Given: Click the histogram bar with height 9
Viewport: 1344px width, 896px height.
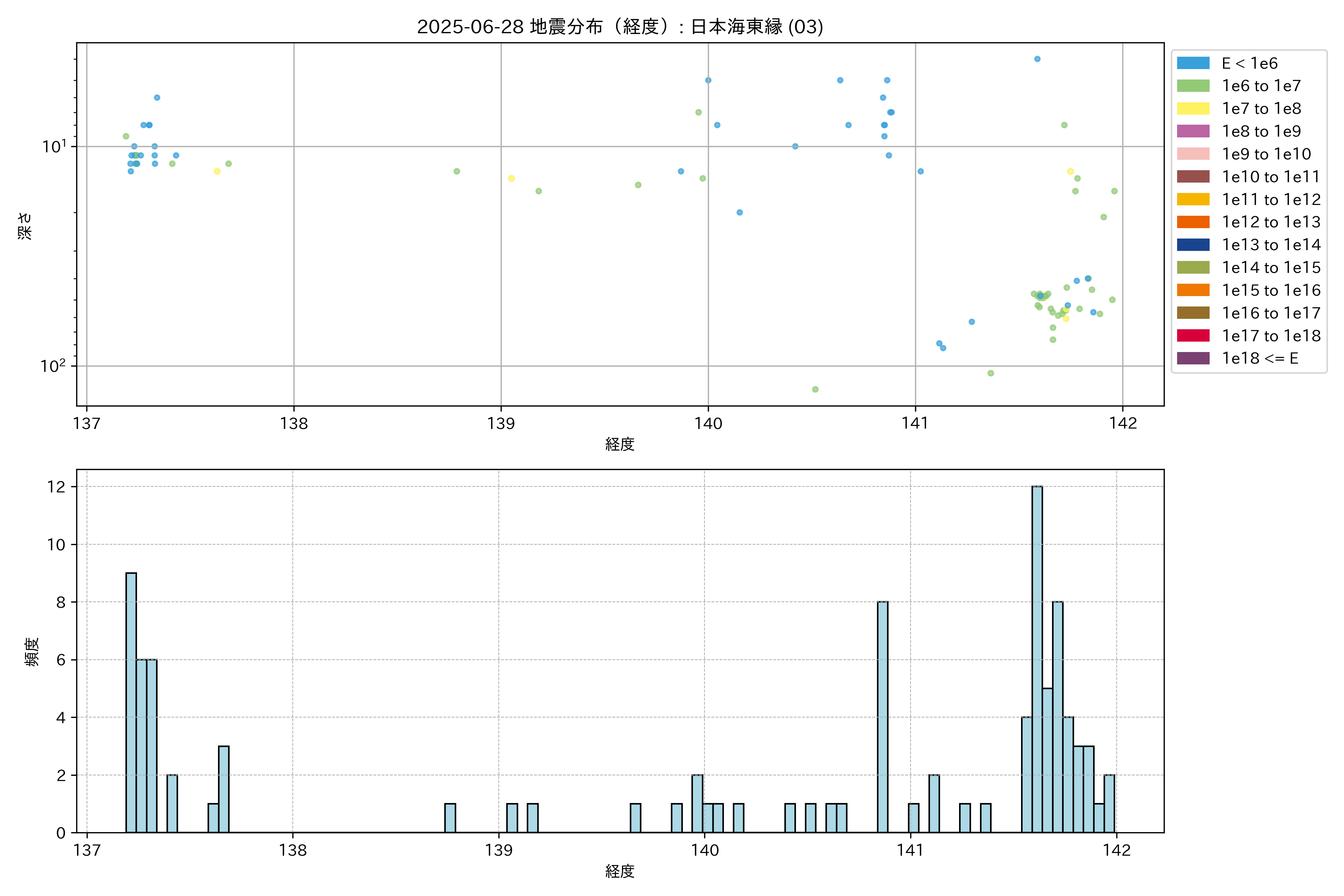Looking at the screenshot, I should tap(131, 702).
